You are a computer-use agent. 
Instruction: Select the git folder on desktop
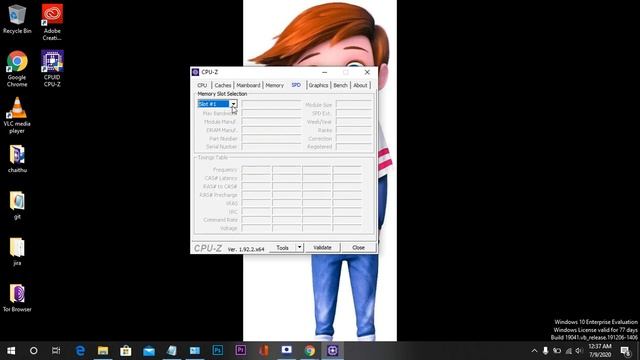pos(17,205)
